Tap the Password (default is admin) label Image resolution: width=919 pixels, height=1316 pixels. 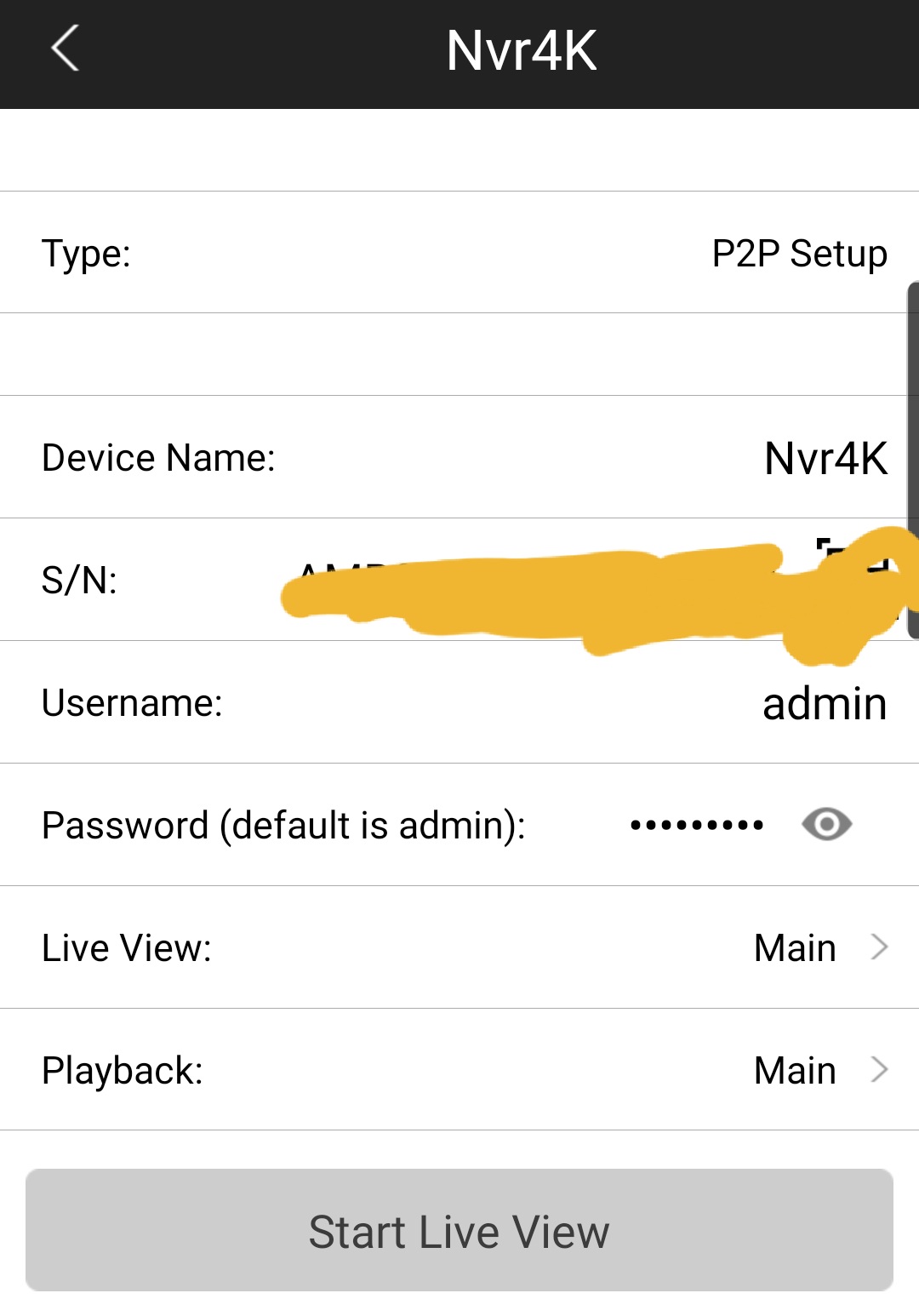point(283,826)
